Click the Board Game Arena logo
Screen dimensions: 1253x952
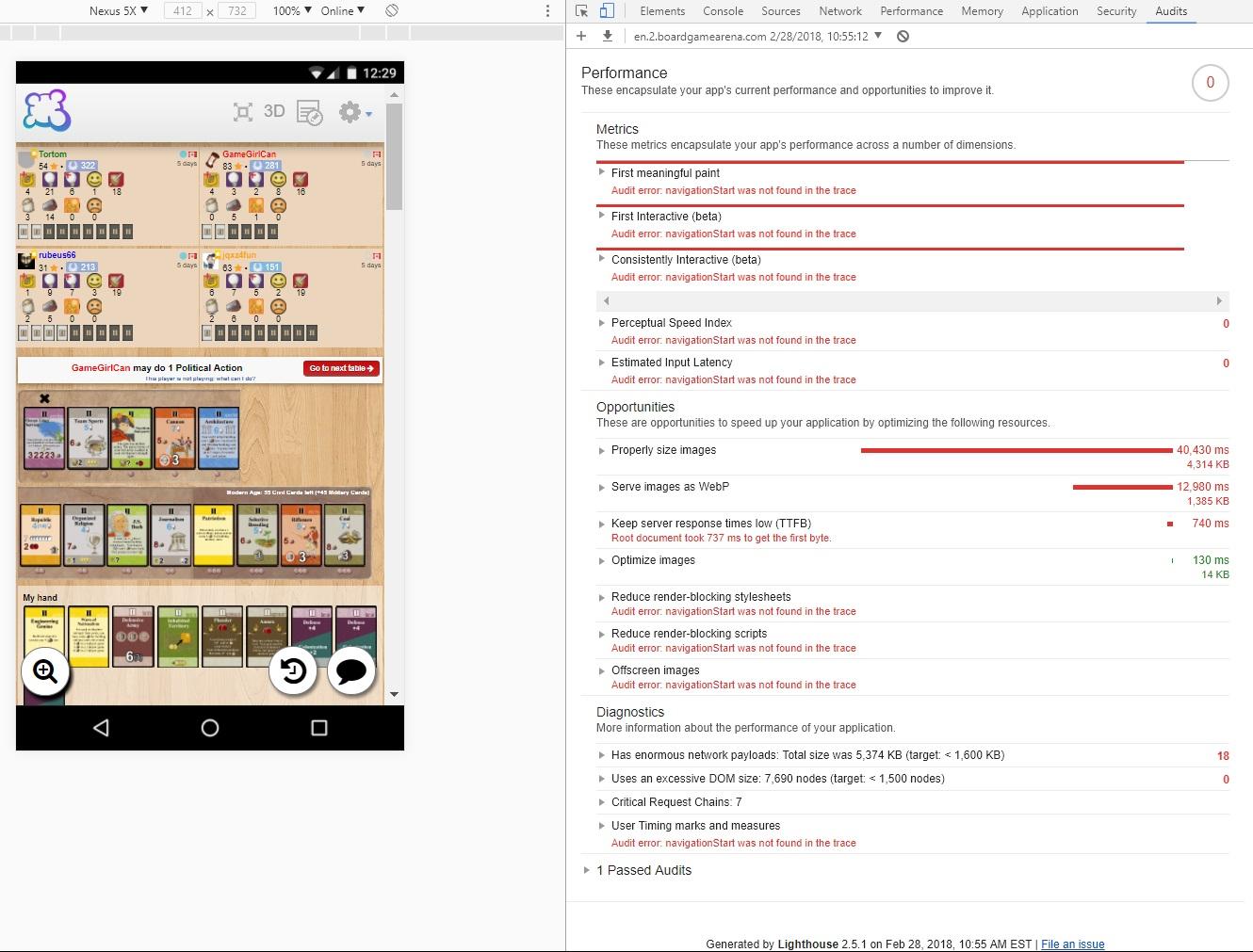click(x=47, y=111)
